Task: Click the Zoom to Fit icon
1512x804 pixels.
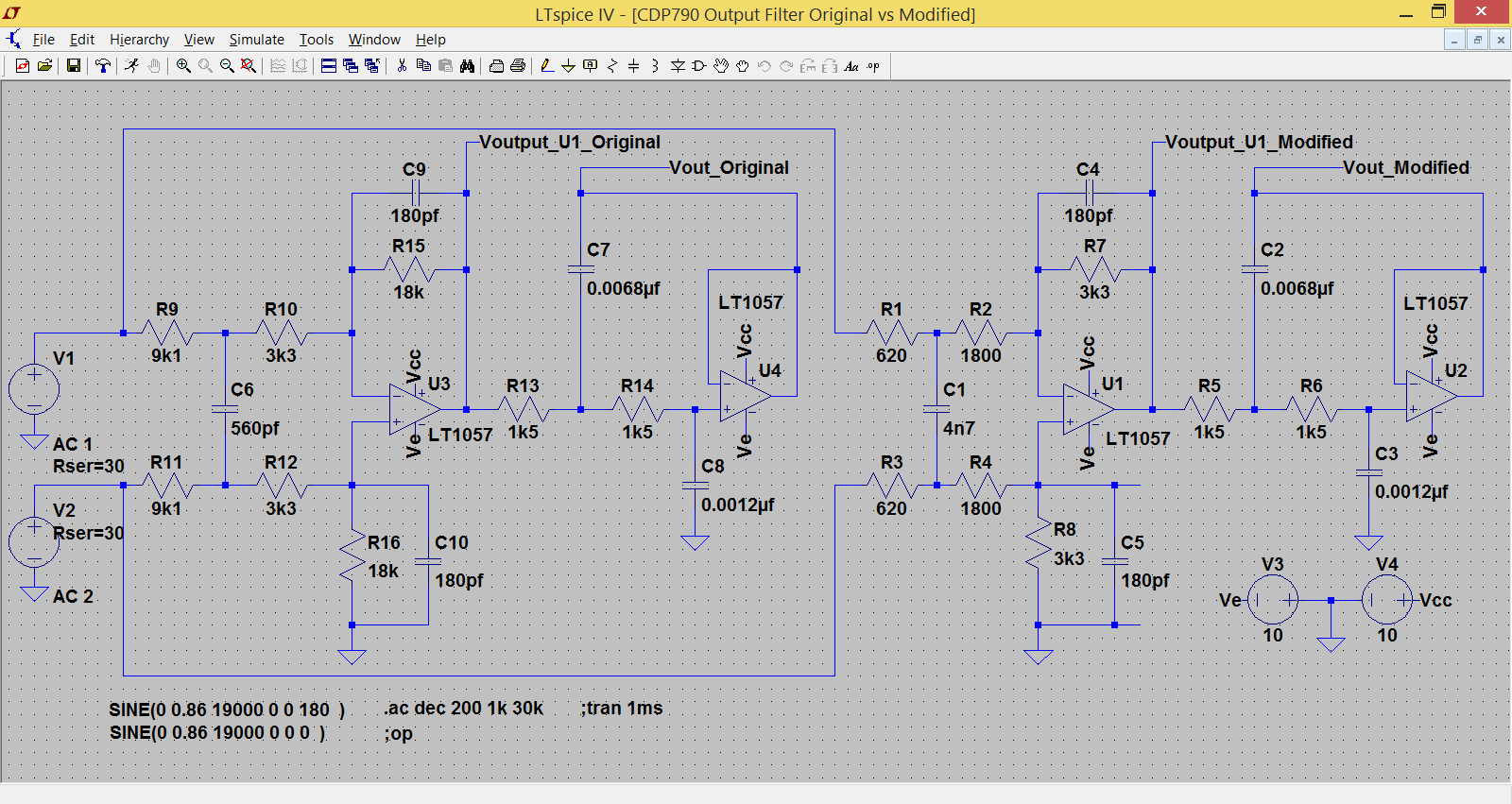Action: pos(249,66)
